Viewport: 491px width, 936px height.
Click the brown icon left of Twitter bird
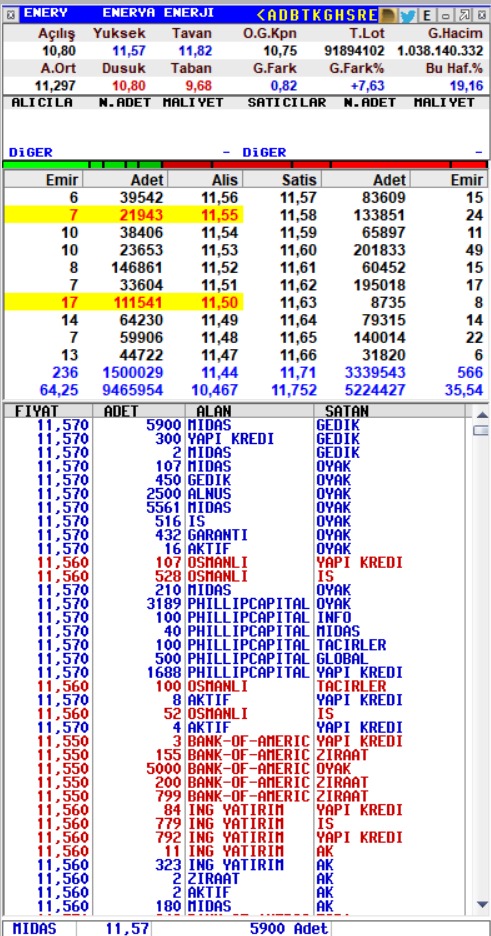(x=388, y=15)
